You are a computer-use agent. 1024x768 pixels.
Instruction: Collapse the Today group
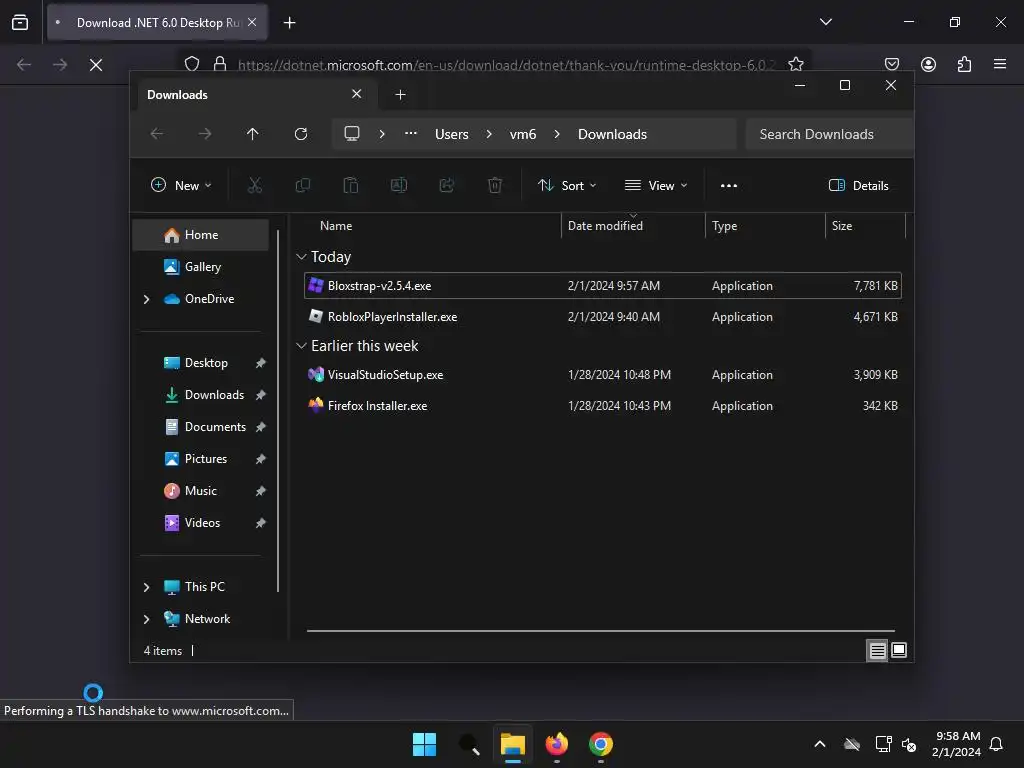click(x=301, y=257)
